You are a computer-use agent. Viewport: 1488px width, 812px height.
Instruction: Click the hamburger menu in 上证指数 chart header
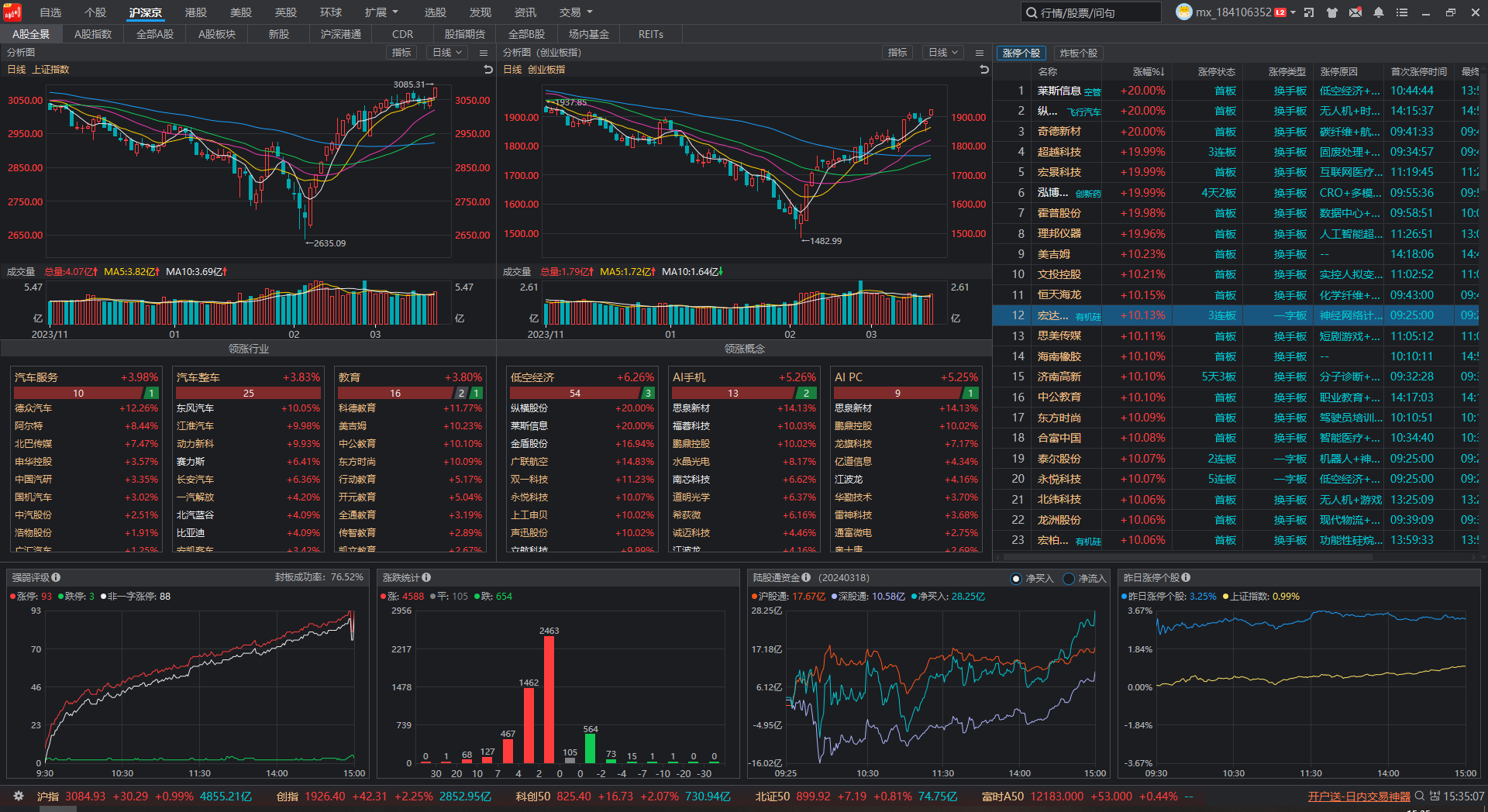point(484,53)
